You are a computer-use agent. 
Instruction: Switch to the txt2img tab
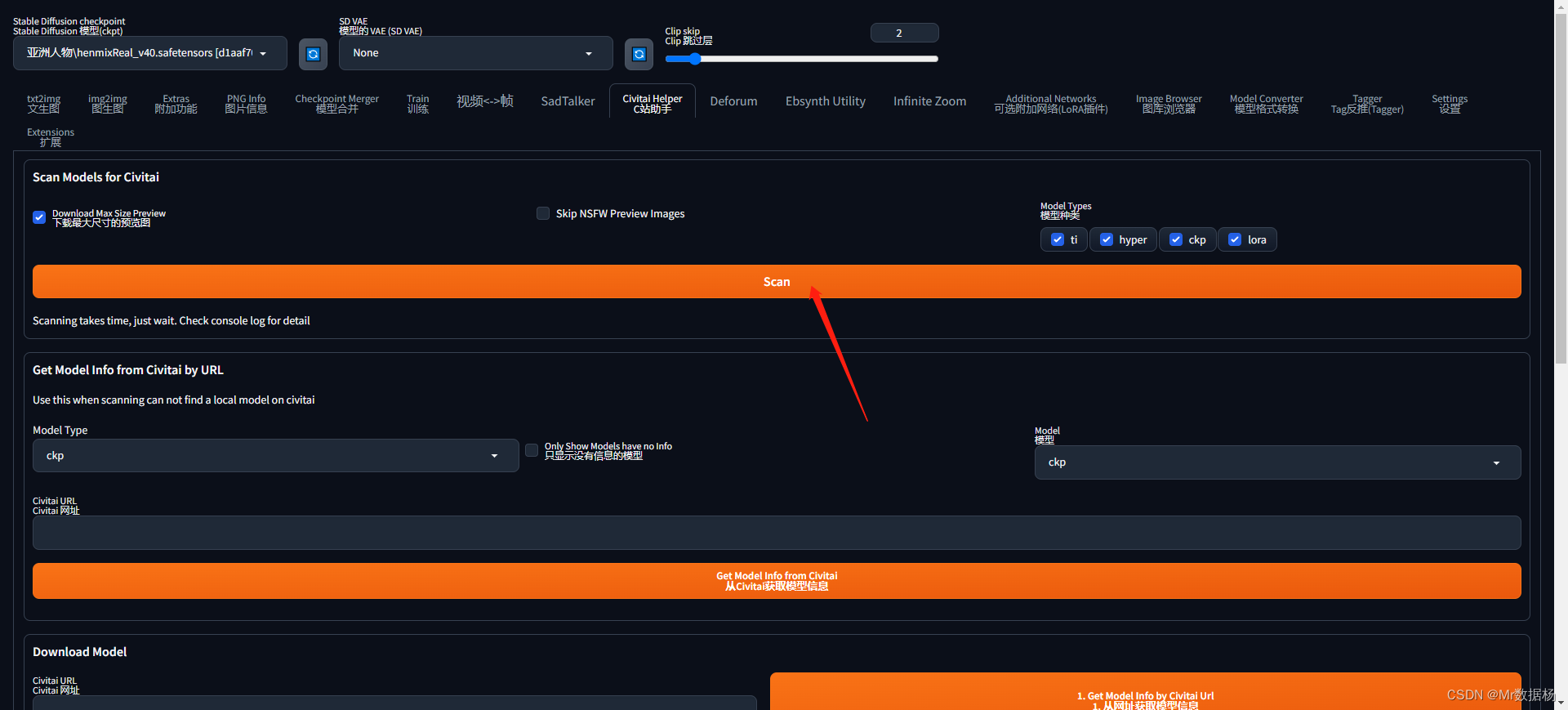[x=44, y=104]
